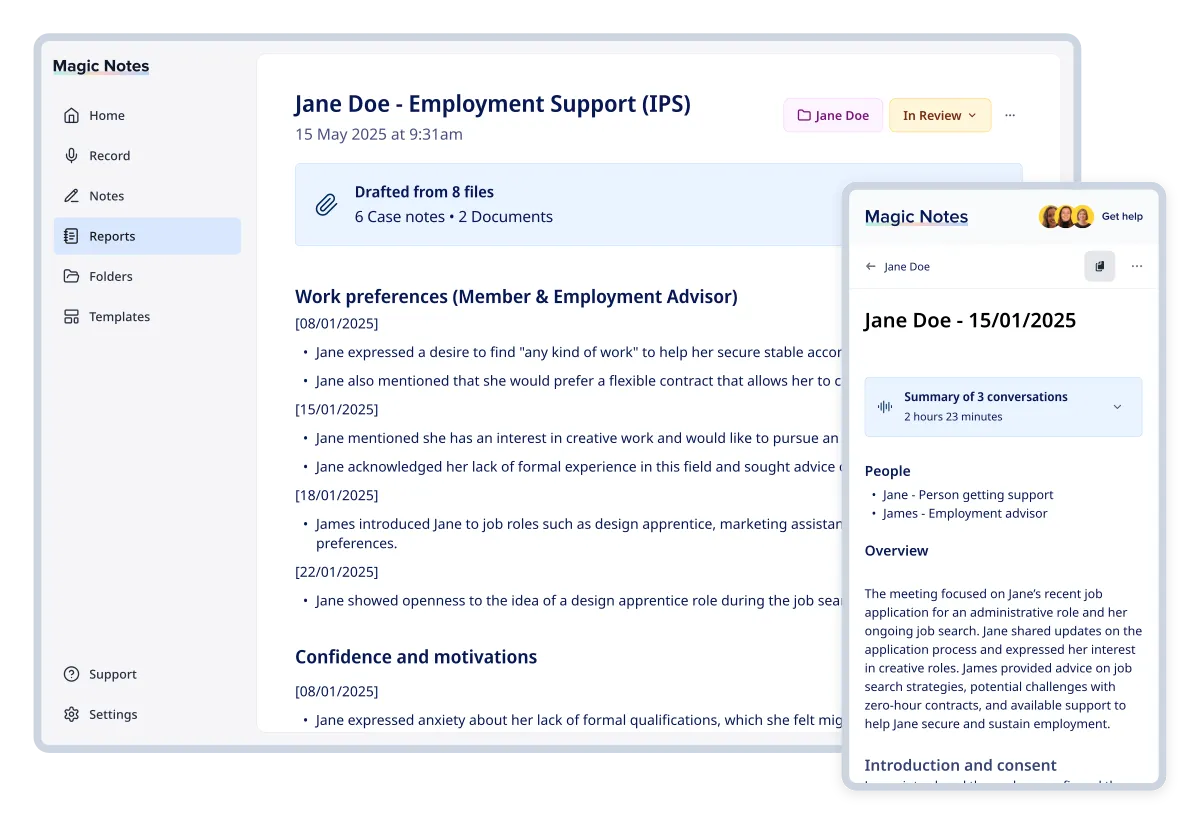Select Folders in the sidebar
The image size is (1200, 821).
[x=71, y=276]
